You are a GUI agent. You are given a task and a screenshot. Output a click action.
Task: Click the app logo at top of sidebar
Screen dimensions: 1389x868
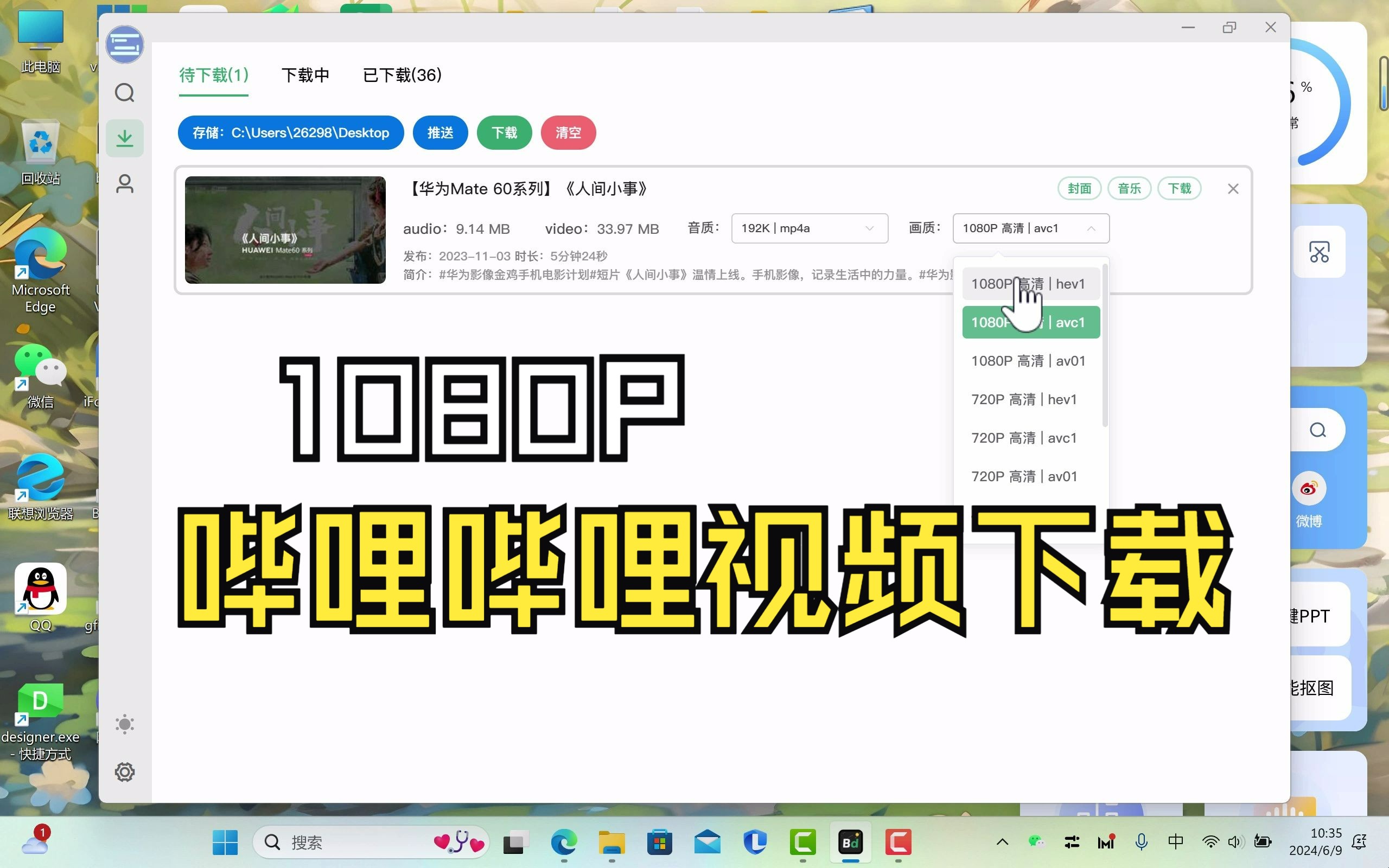[x=125, y=44]
